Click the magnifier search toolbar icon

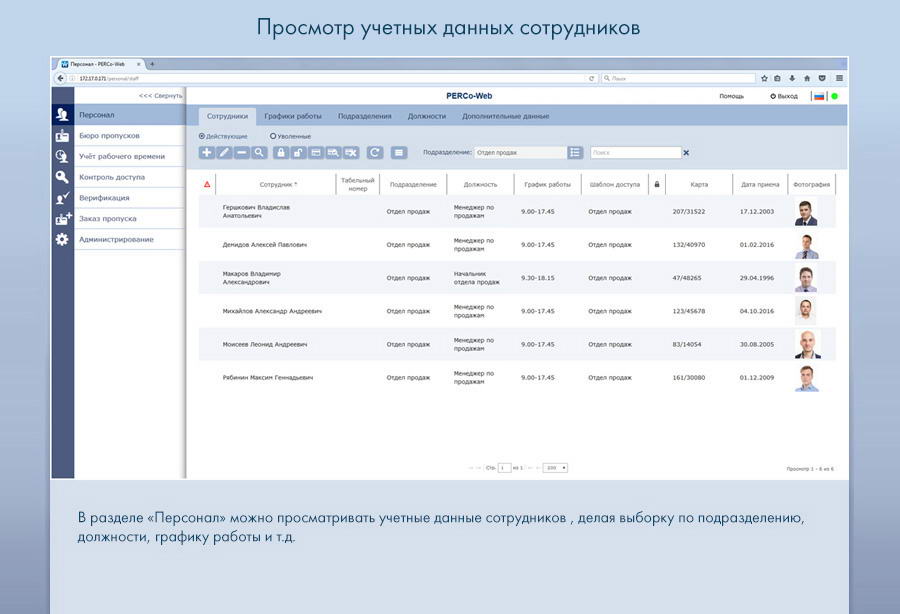(259, 153)
